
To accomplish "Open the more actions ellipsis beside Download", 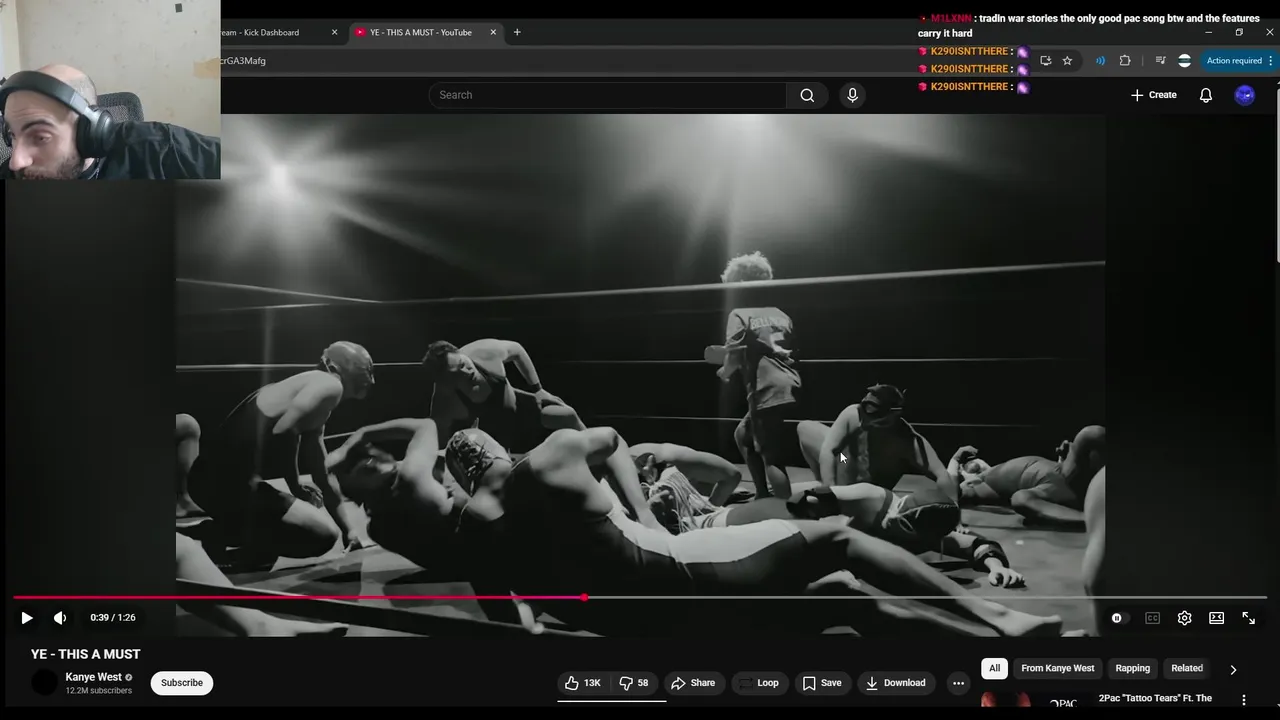I will coord(958,683).
